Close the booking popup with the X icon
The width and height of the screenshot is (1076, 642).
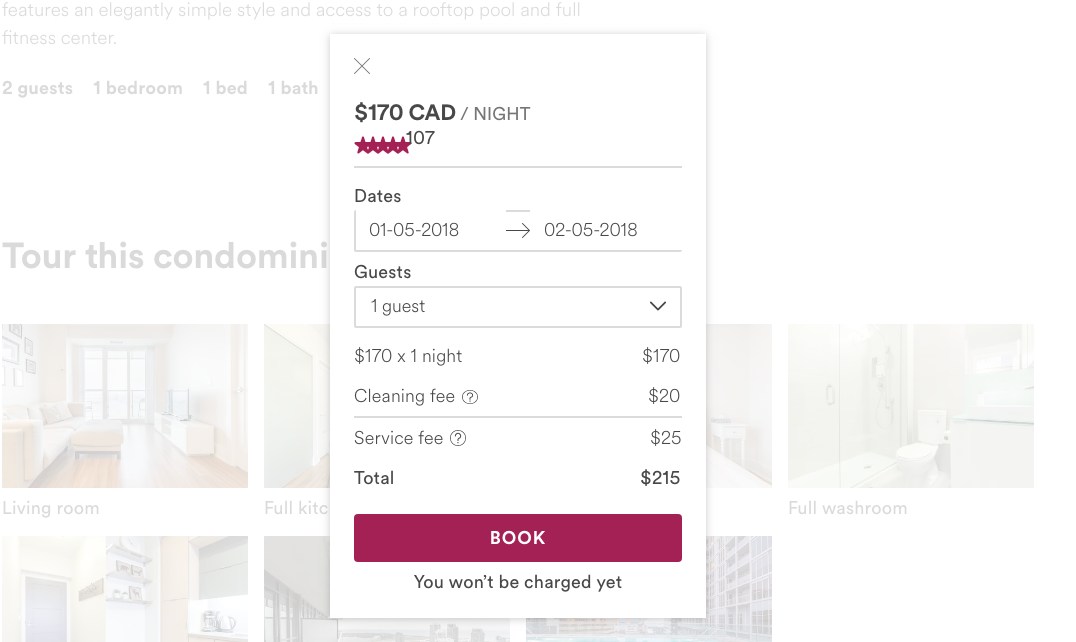click(362, 66)
